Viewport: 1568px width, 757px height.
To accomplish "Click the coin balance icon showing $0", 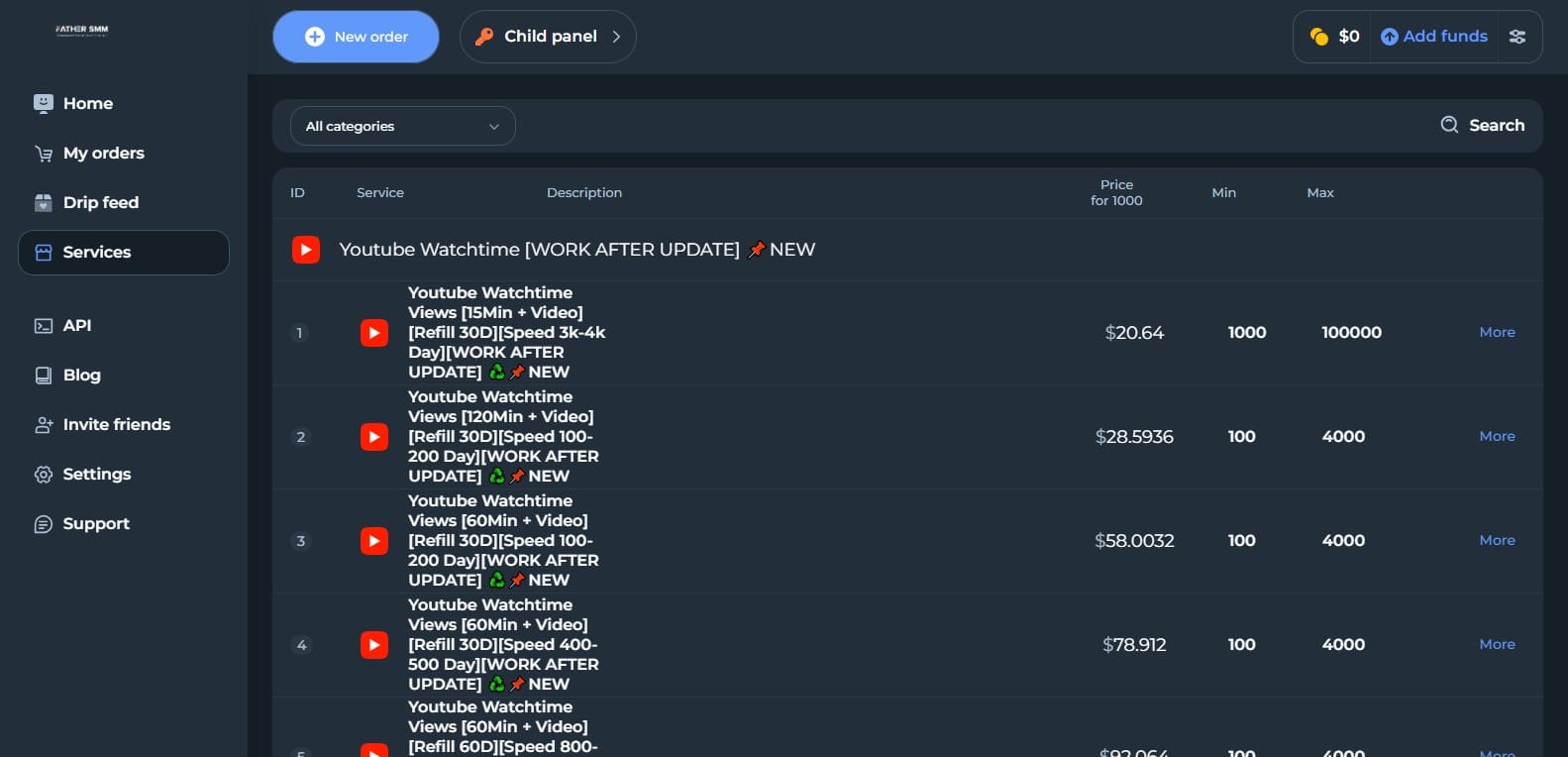I will tap(1318, 37).
